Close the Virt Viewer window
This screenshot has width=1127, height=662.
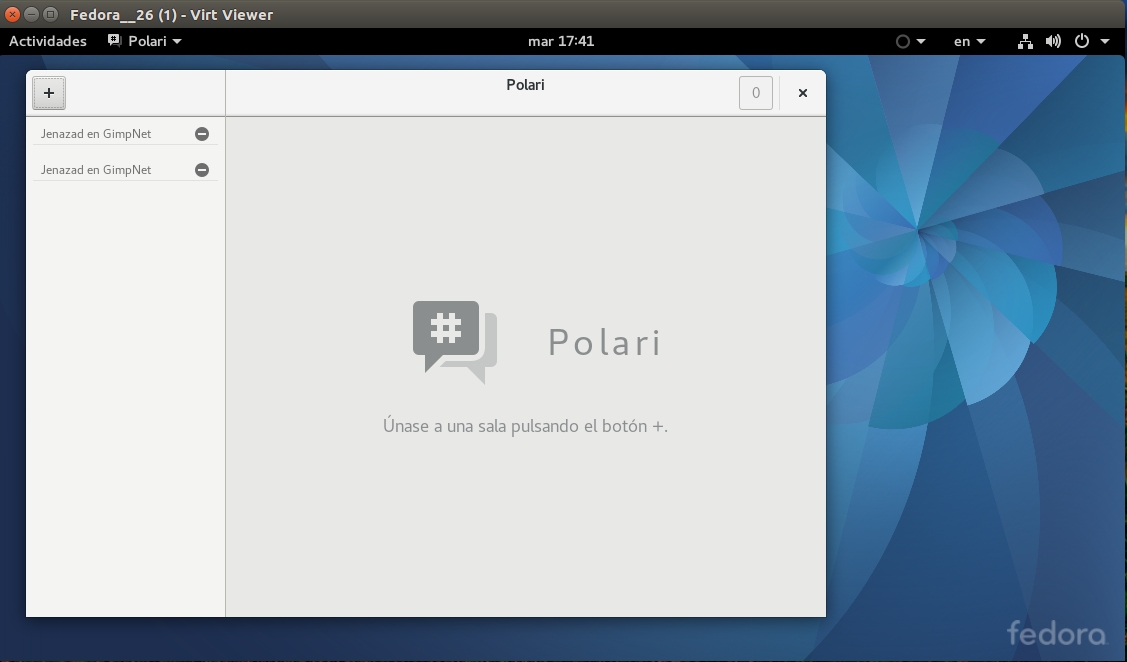pos(12,14)
